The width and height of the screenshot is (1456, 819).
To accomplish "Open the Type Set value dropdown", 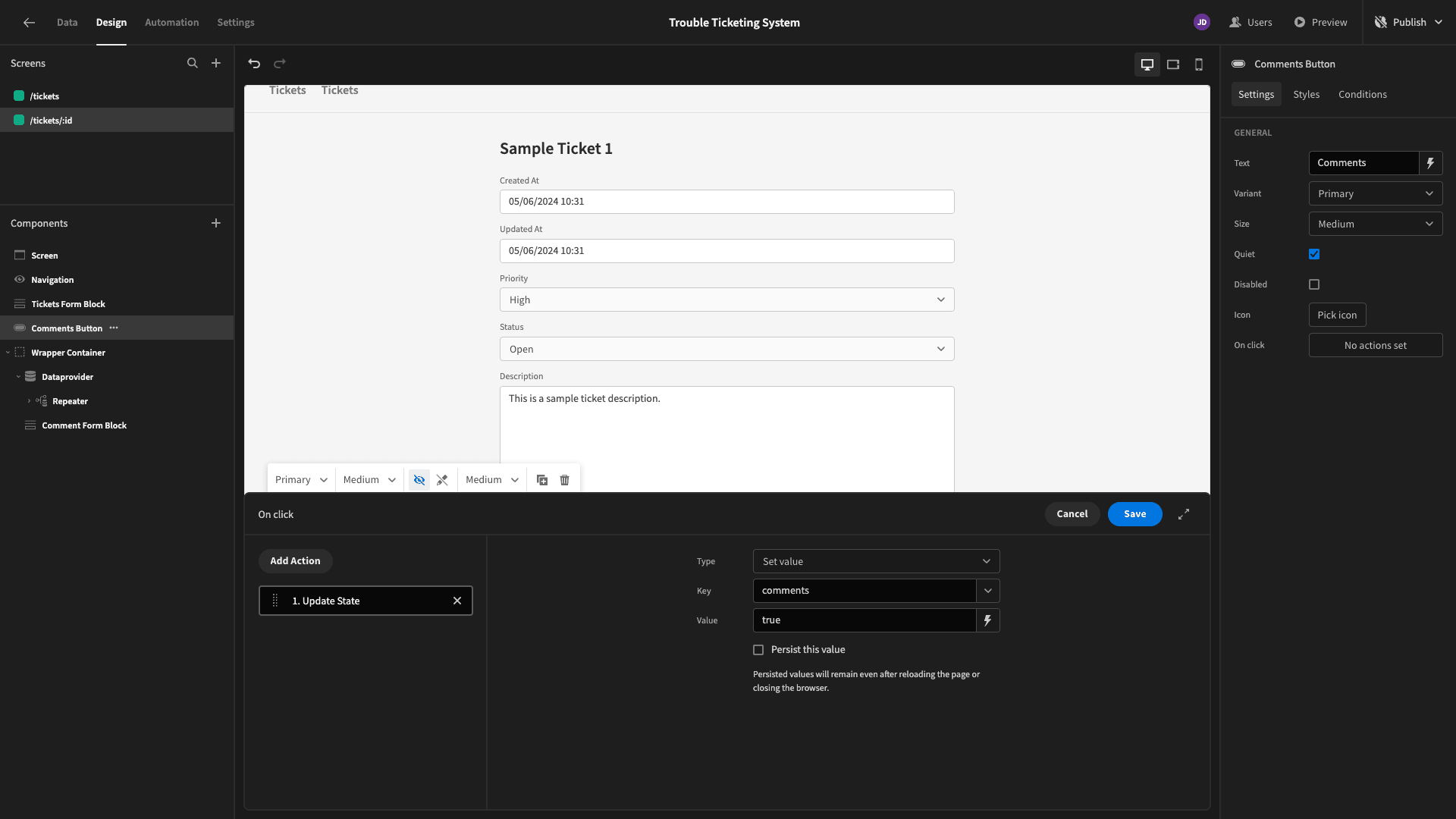I will [x=876, y=561].
